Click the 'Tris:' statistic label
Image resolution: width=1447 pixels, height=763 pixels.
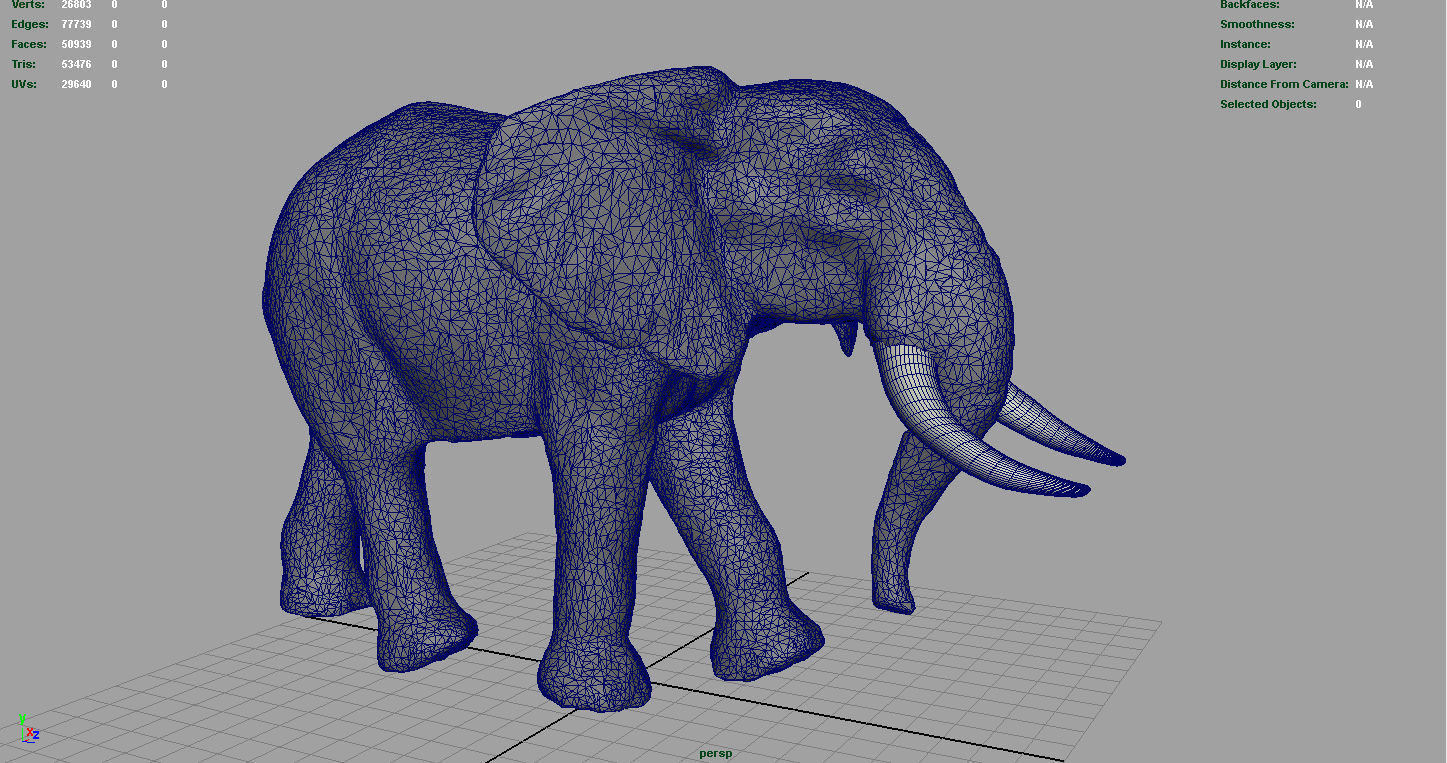(24, 64)
